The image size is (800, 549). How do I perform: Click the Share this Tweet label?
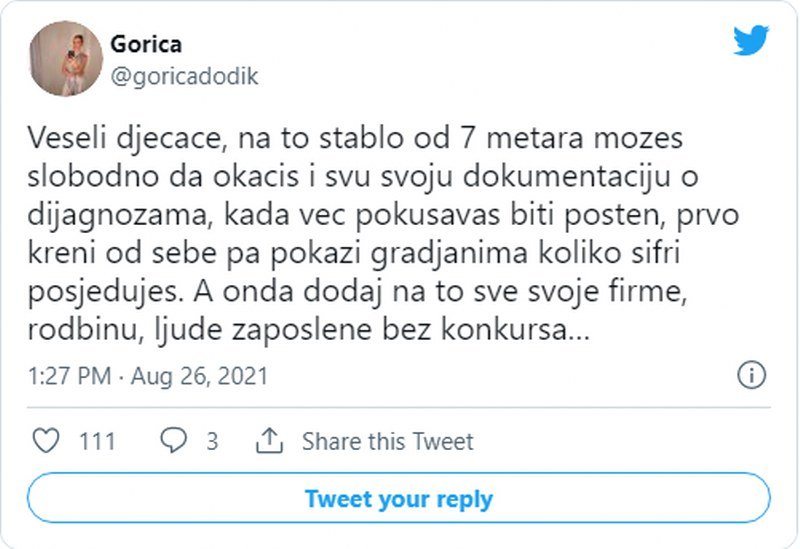[388, 441]
